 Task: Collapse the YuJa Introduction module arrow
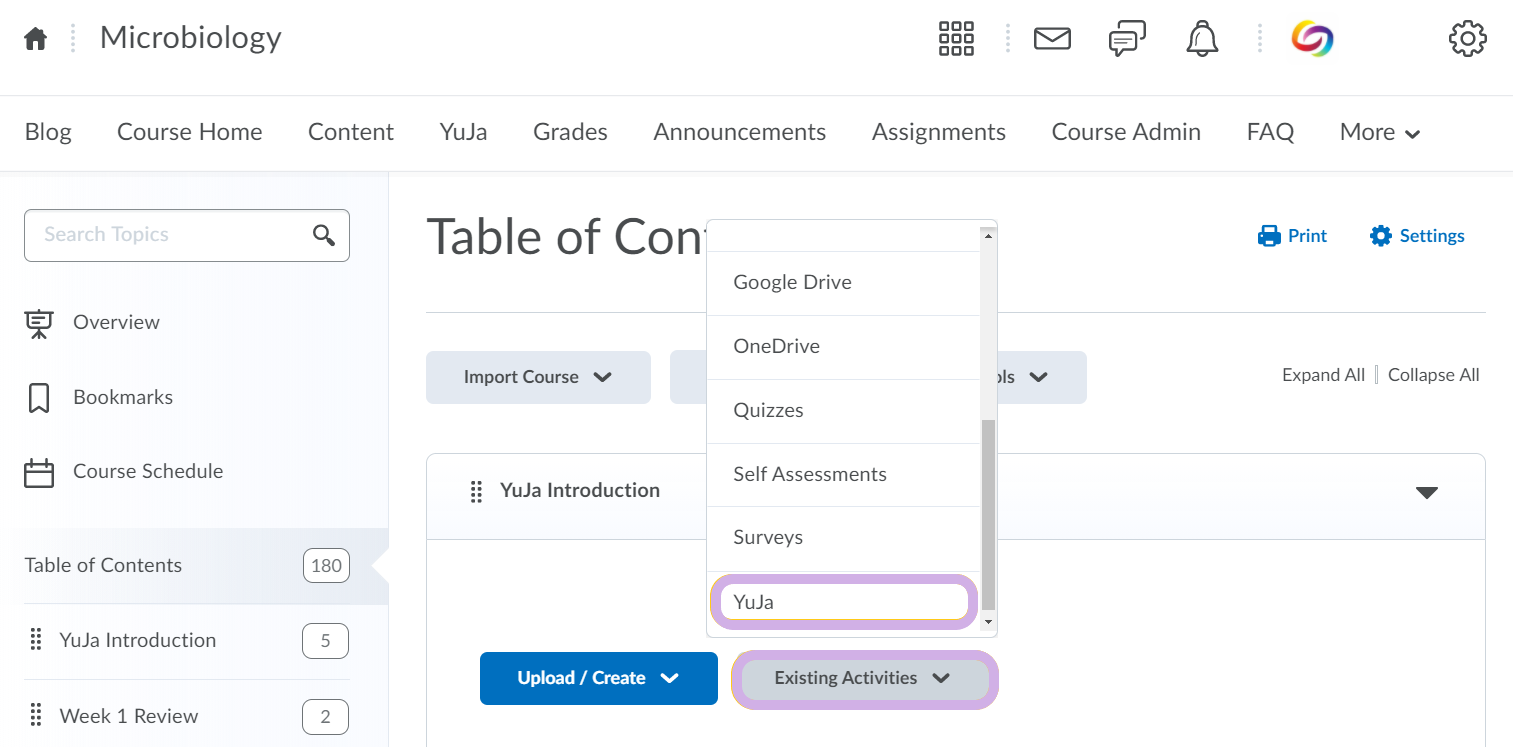(1427, 492)
